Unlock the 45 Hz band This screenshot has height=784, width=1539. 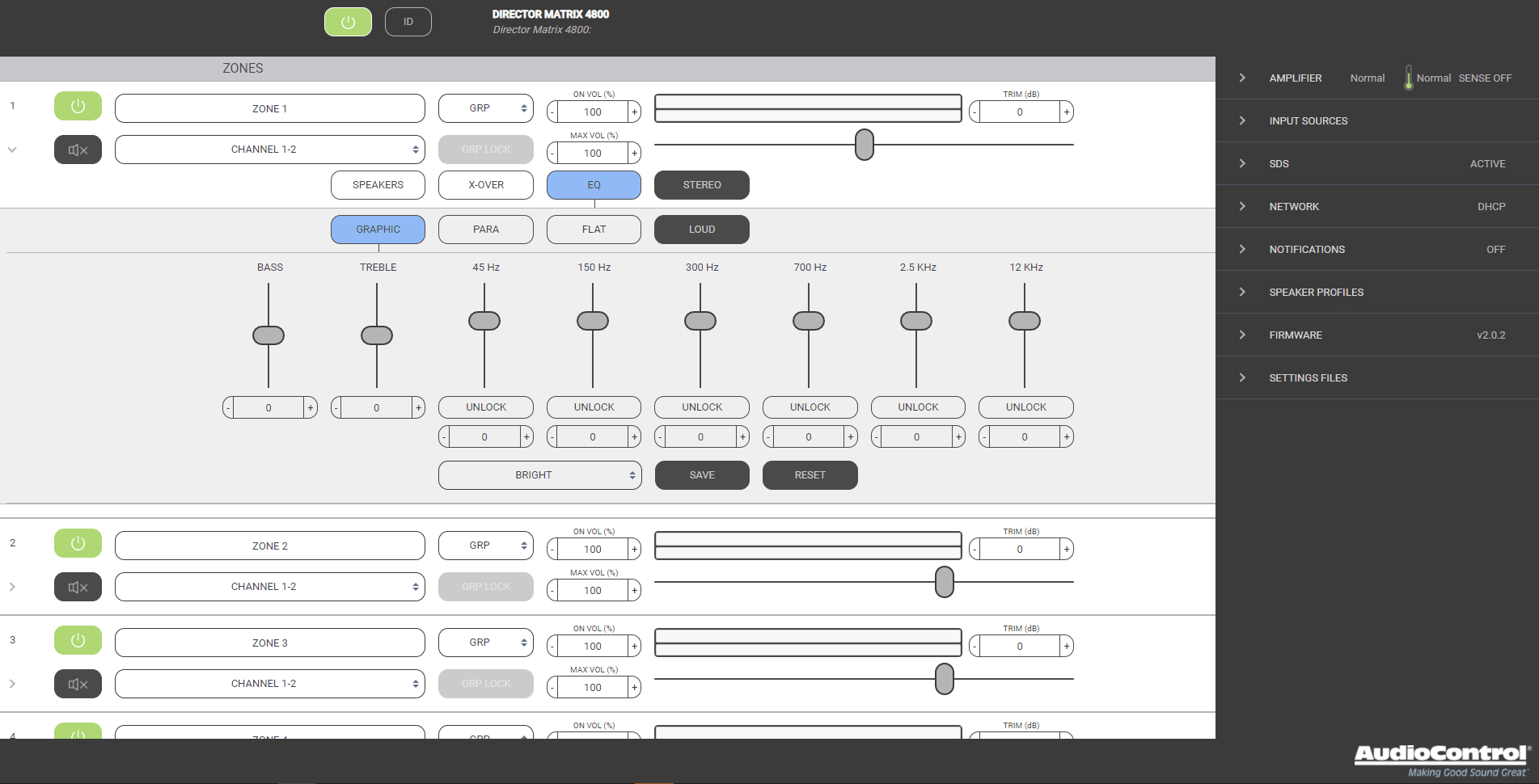click(x=485, y=407)
